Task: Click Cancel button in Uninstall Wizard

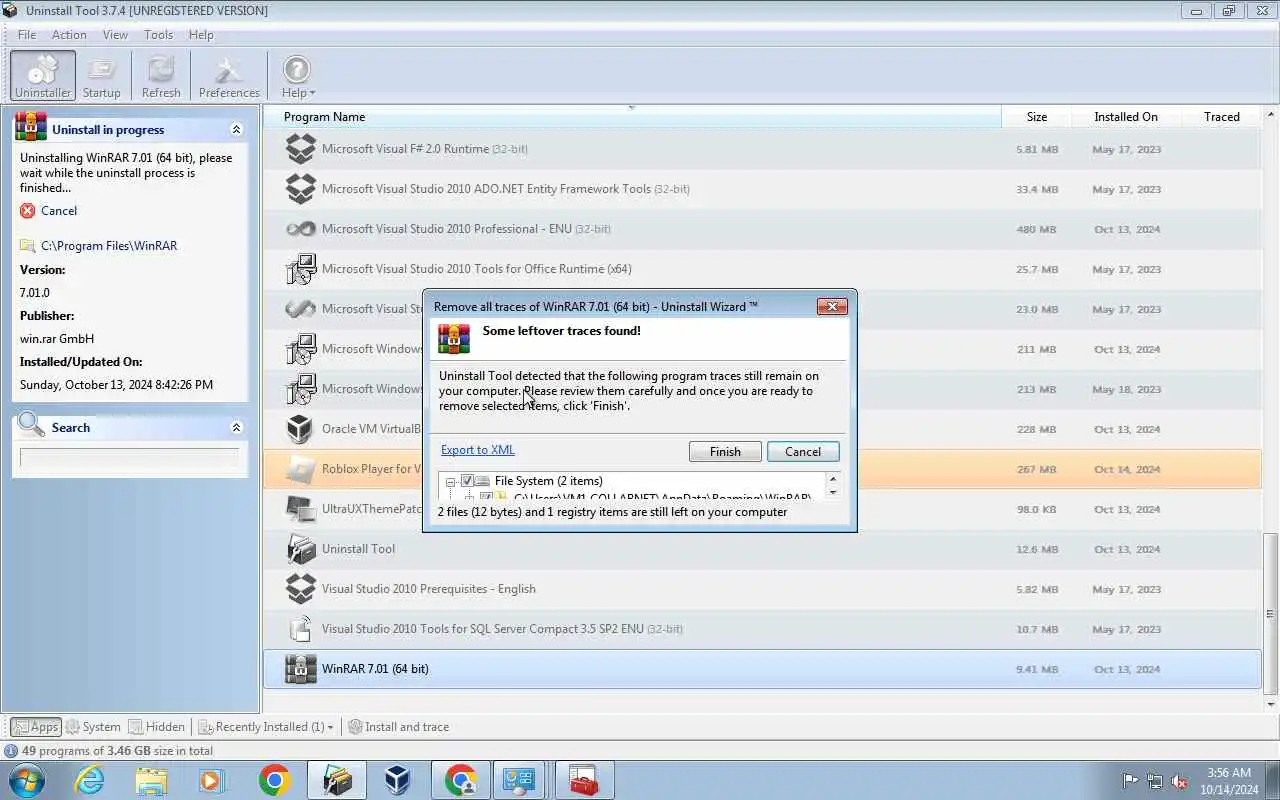Action: pos(803,452)
